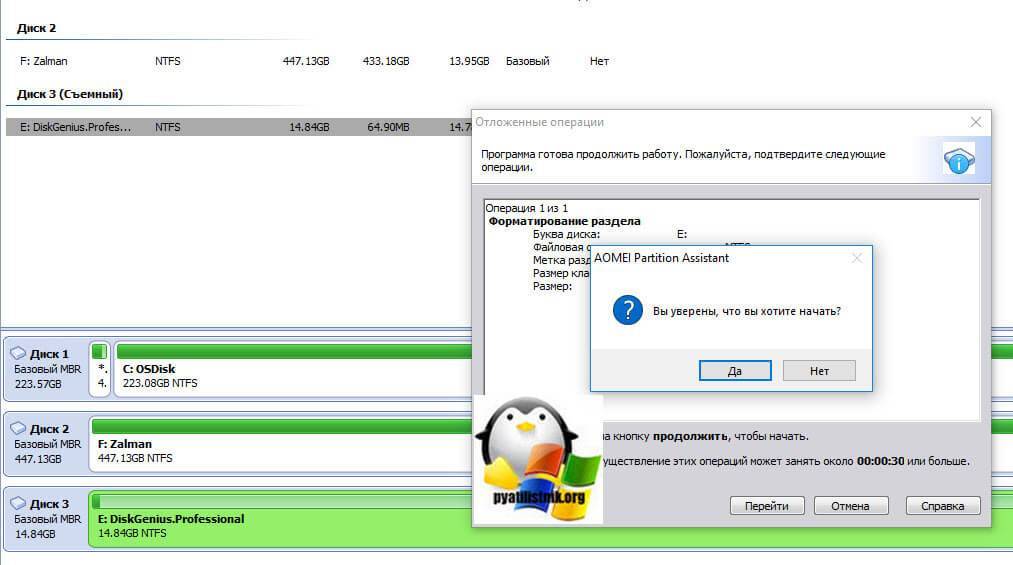Select the F: Zalman partition block
Viewport: 1013px width, 565px height.
tap(282, 444)
